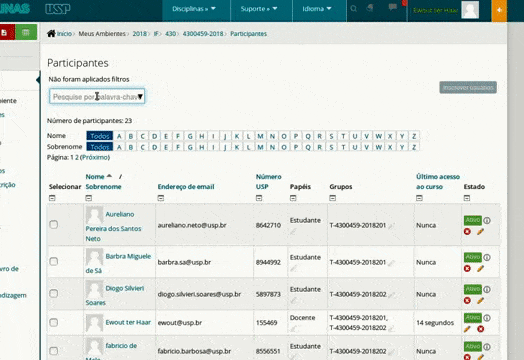Screen dimensions: 524x360
Task: Select checkbox for Aureliano Pereira dos Santos Neto
Action: coord(53,224)
